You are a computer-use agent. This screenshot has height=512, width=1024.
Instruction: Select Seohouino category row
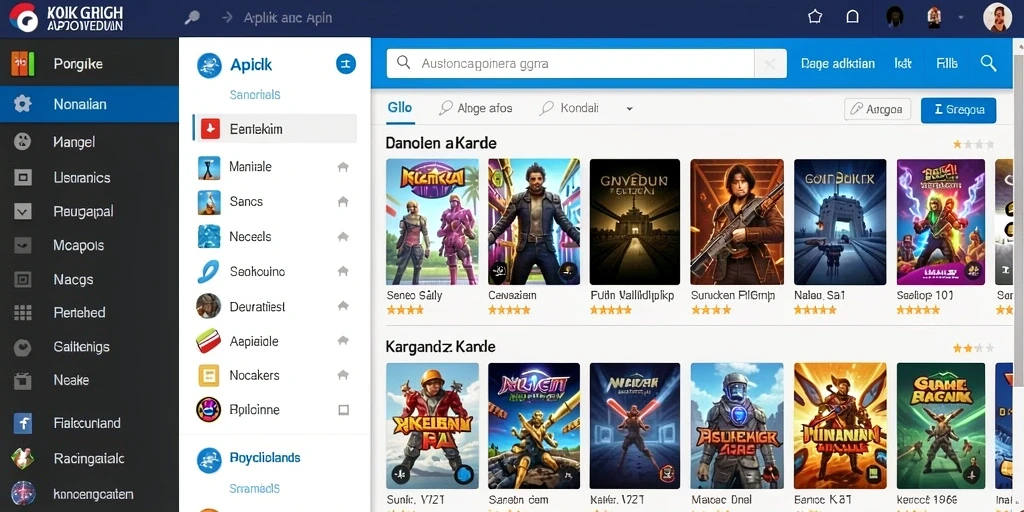coord(274,271)
